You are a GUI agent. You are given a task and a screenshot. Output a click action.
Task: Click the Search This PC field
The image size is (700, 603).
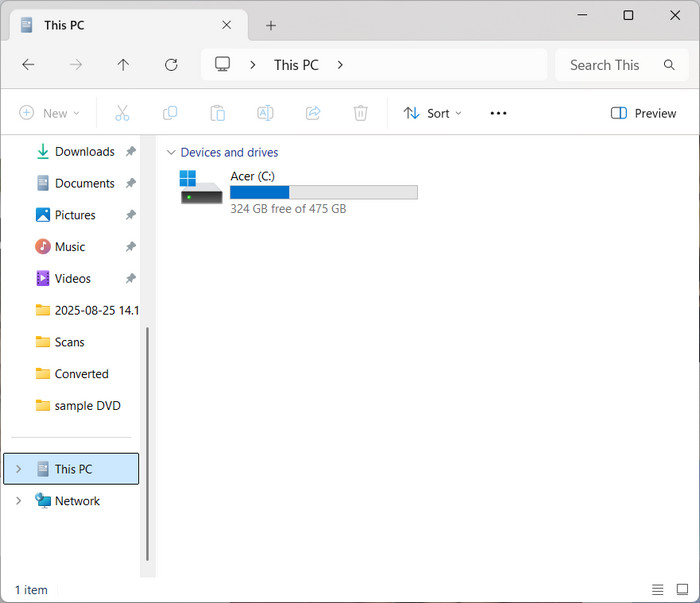coord(621,65)
